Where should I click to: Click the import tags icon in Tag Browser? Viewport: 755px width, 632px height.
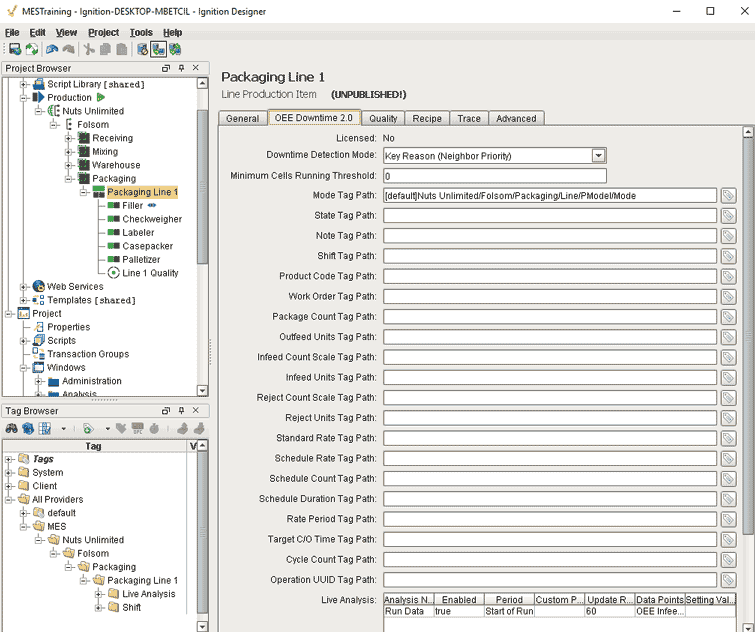tap(182, 428)
